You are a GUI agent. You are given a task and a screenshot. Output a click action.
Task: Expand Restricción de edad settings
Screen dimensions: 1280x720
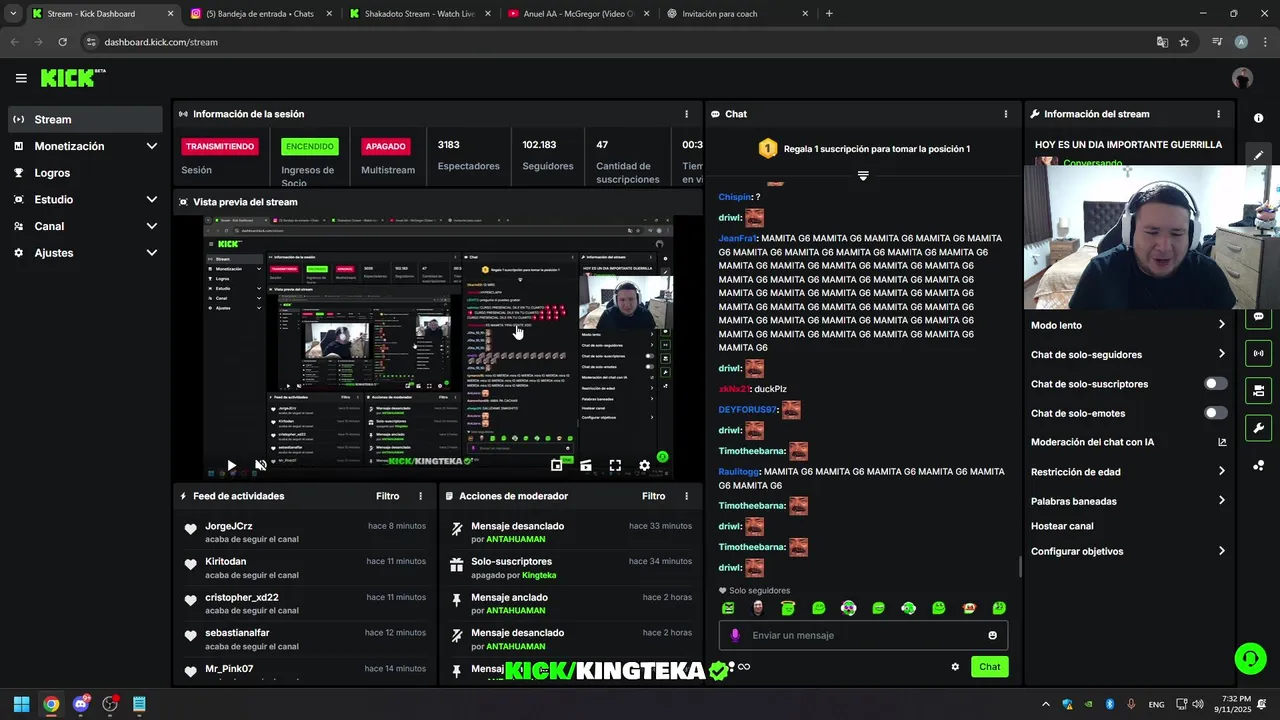[x=1221, y=472]
